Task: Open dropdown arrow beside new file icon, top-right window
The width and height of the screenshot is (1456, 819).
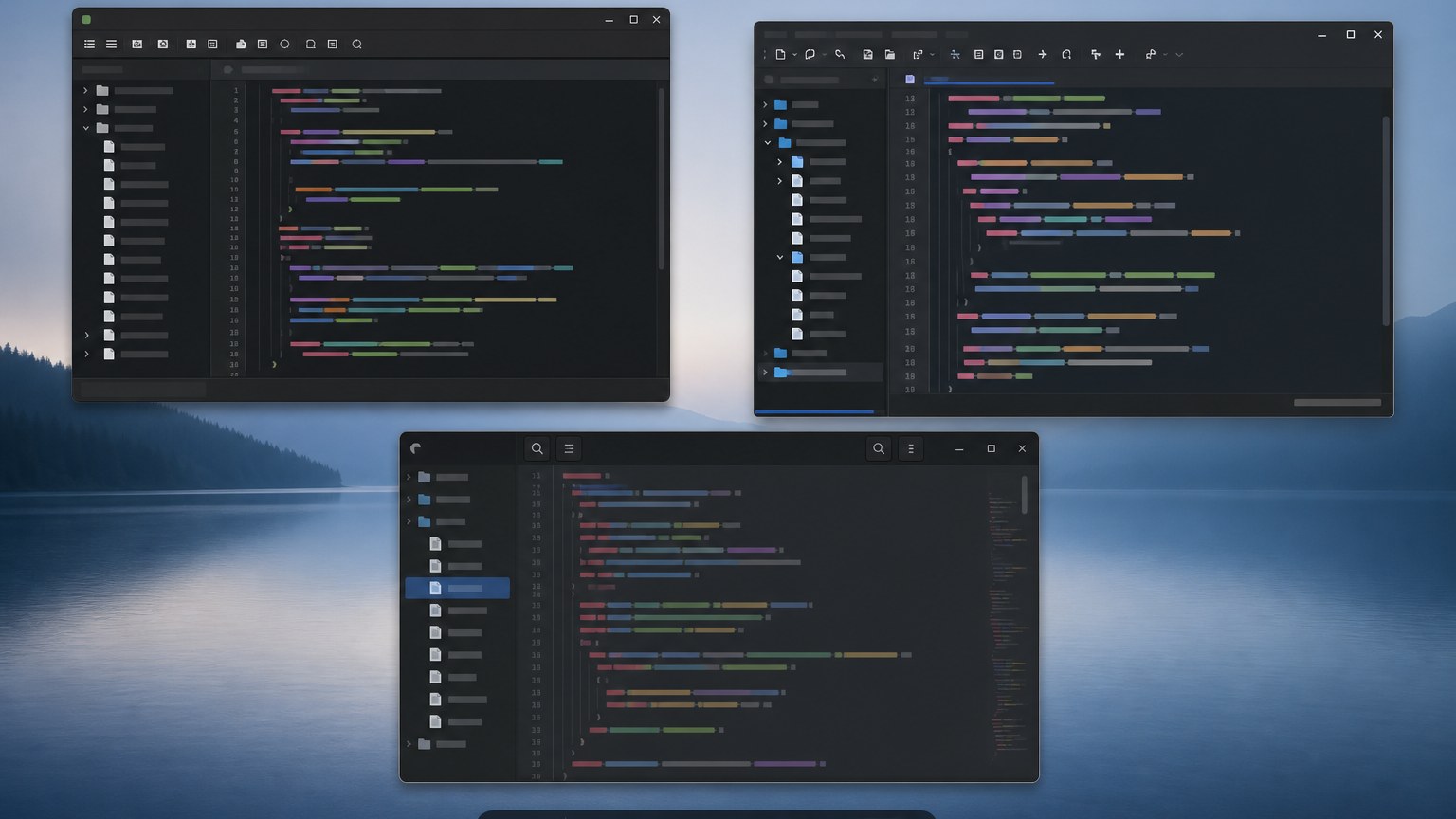Action: tap(794, 55)
